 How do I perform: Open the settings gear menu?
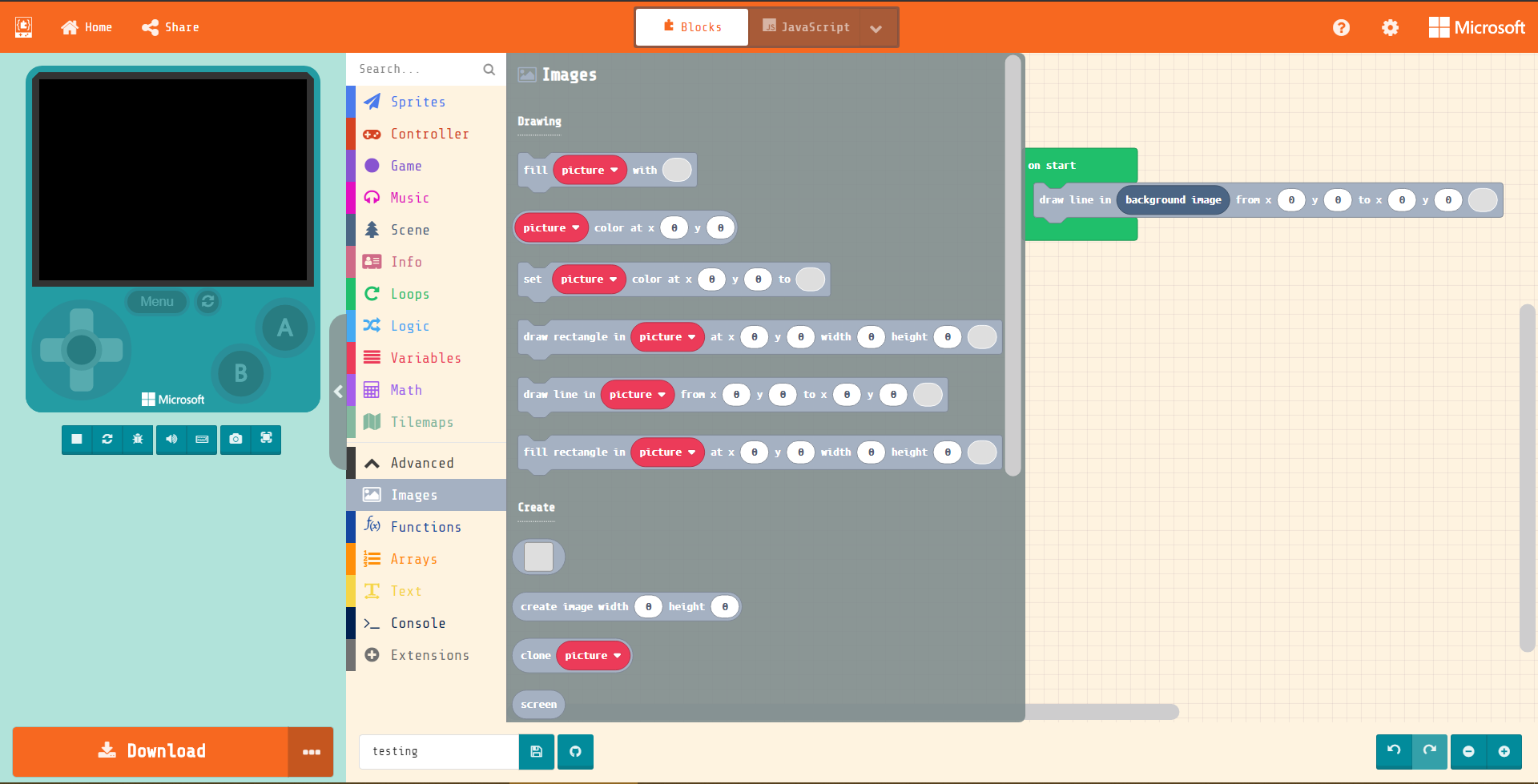(x=1390, y=27)
